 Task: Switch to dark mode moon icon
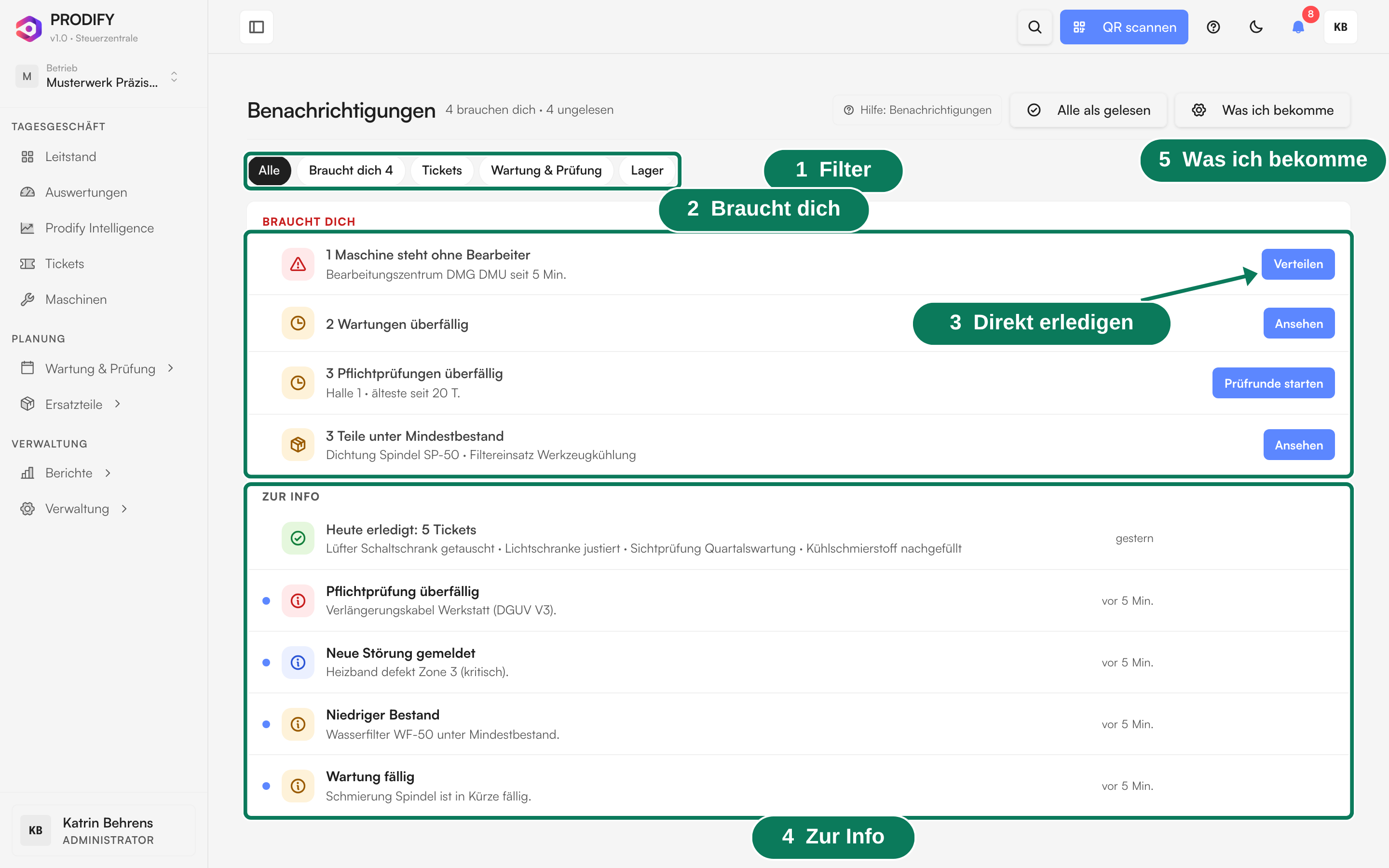tap(1256, 27)
